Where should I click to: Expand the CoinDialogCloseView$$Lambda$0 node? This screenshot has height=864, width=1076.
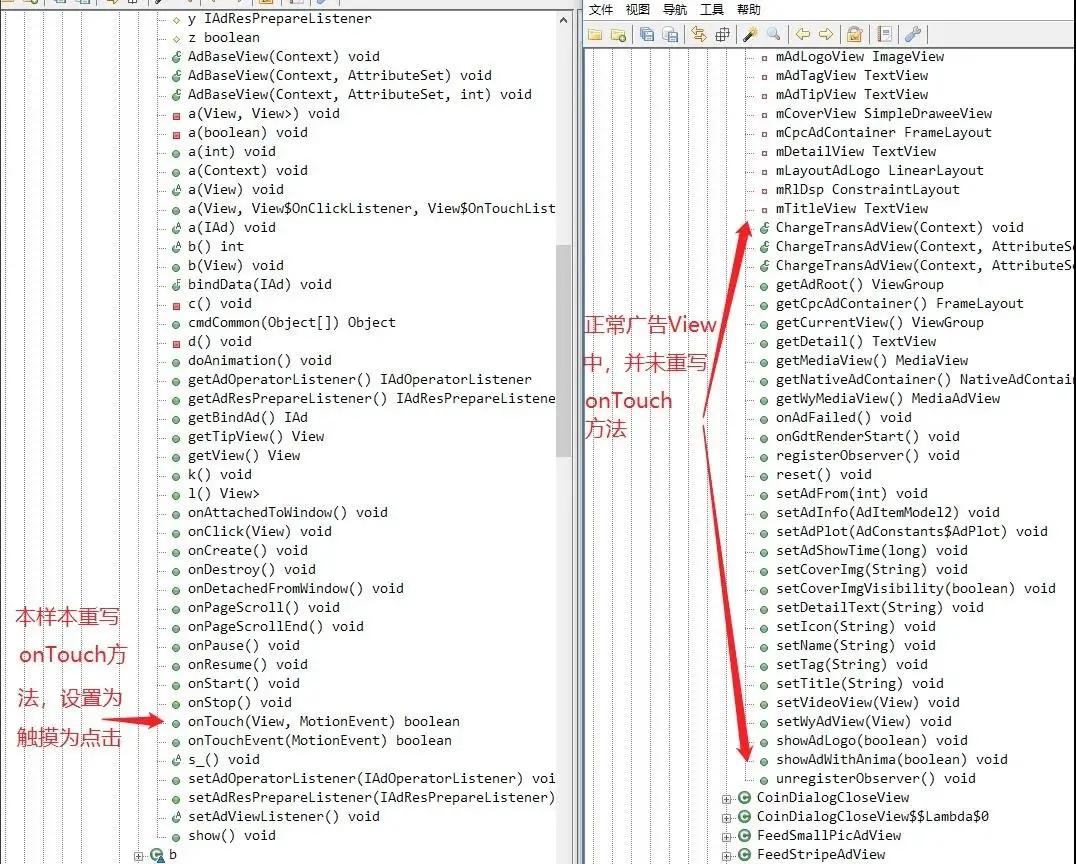726,818
